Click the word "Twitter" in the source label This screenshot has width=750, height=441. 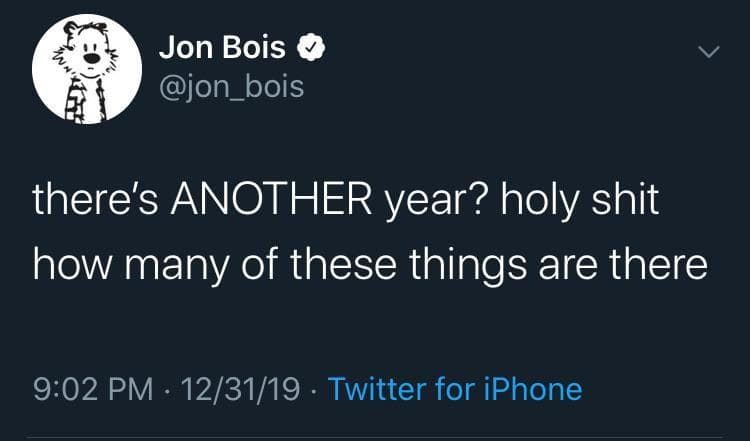378,388
